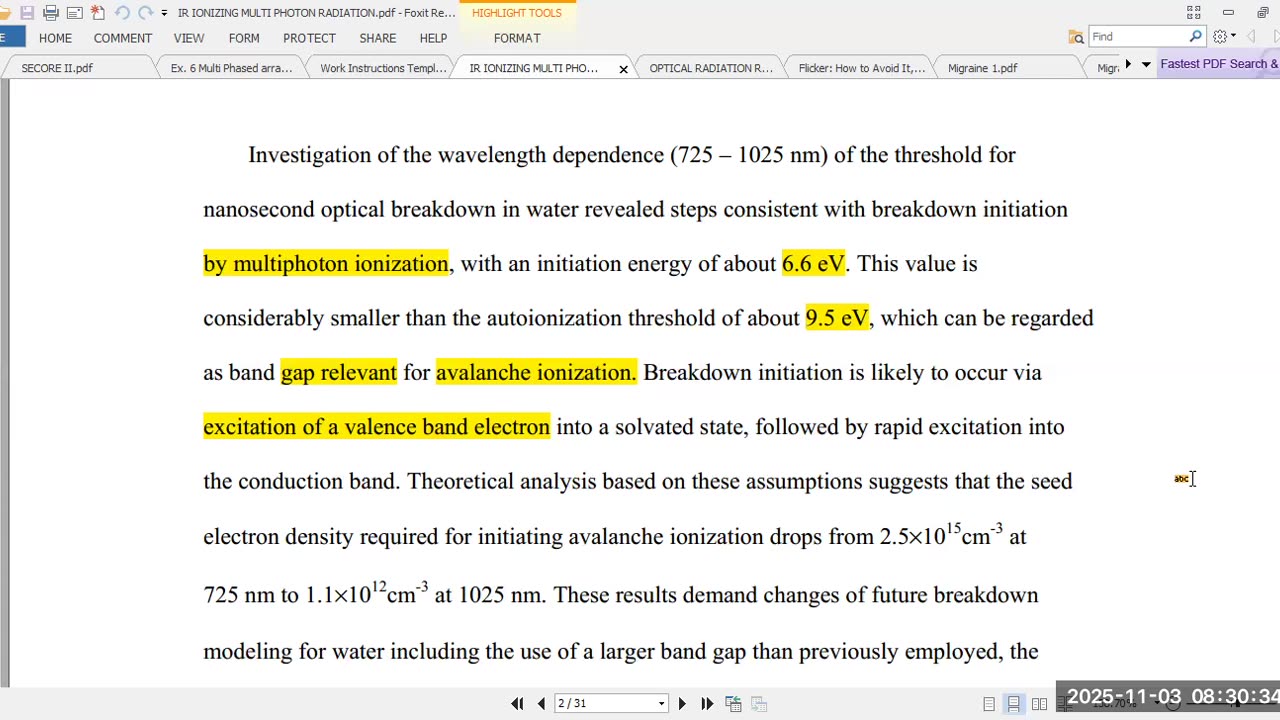Click highlighted 'excitation of a valence band electron'
The height and width of the screenshot is (720, 1280).
pyautogui.click(x=377, y=427)
